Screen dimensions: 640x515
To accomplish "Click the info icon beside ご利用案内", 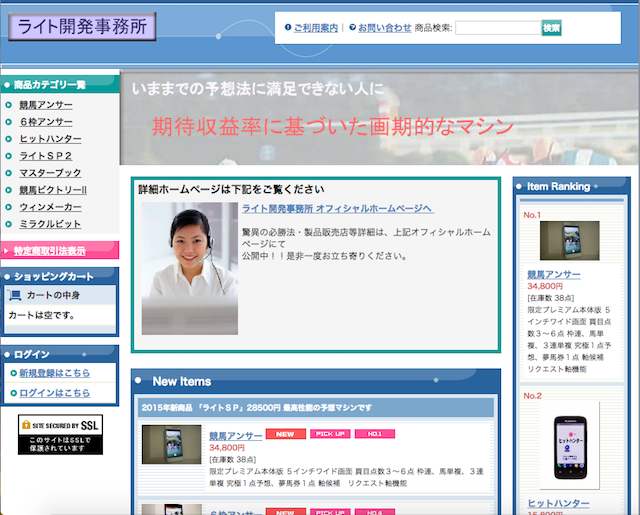I will 288,27.
